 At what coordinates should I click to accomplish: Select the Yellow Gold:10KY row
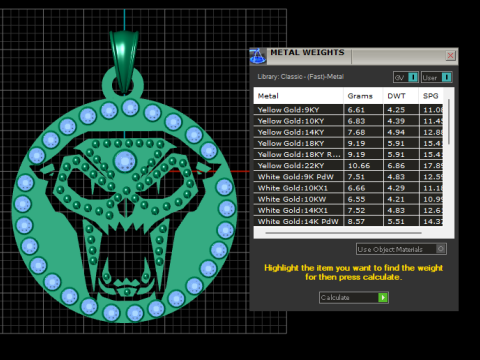[348, 121]
